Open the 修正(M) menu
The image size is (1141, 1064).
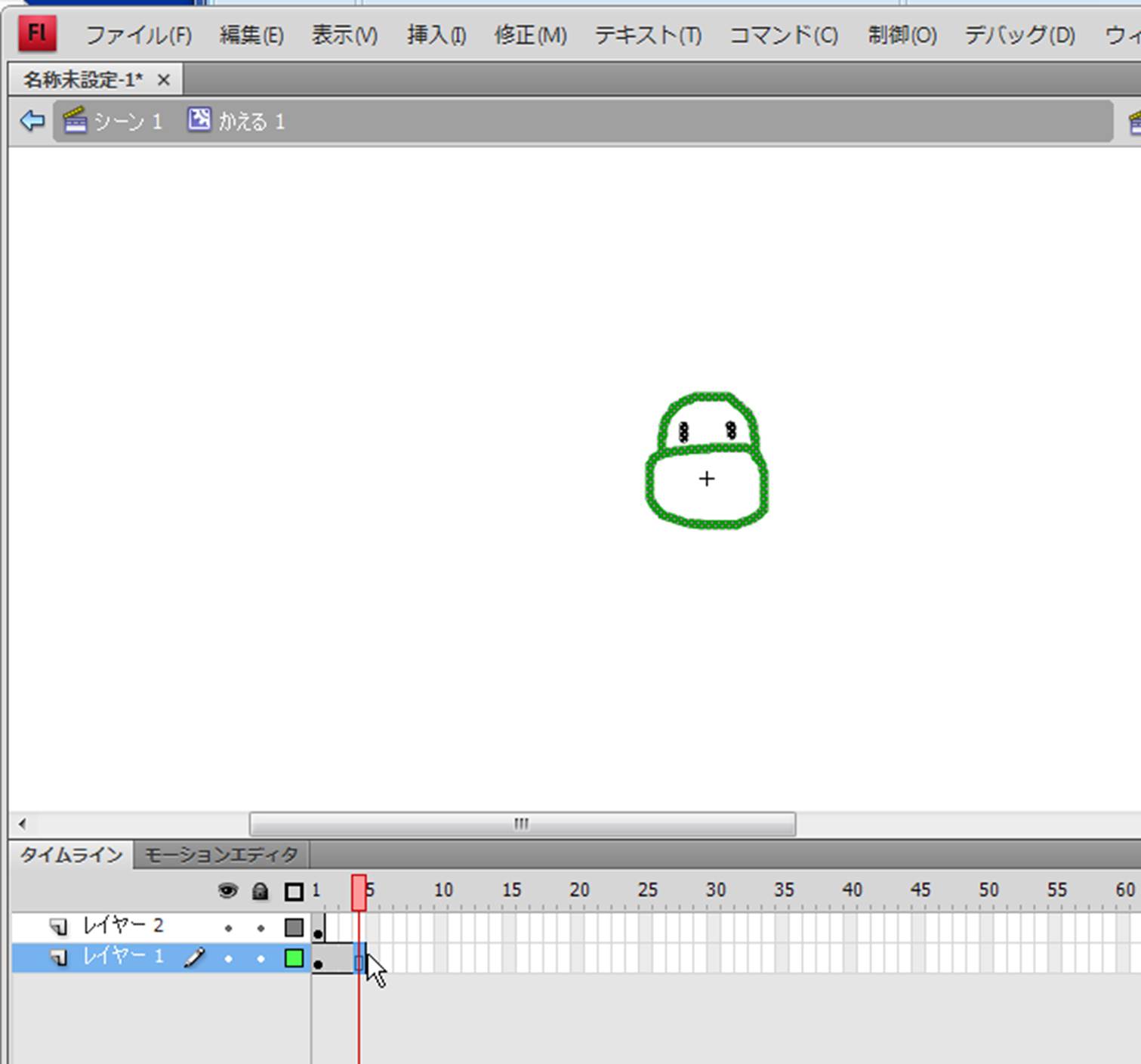tap(530, 35)
